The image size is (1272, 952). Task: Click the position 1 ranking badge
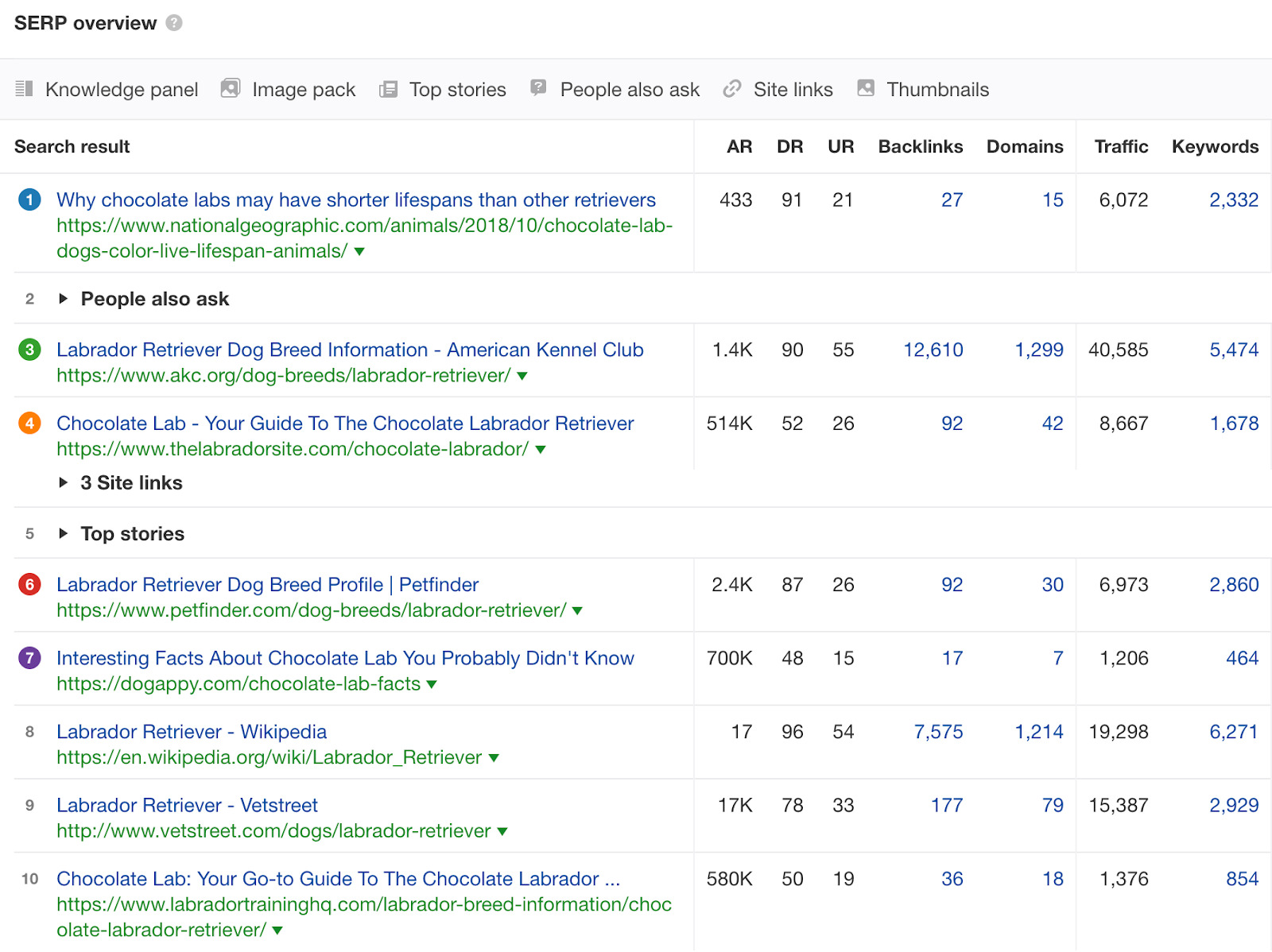29,199
